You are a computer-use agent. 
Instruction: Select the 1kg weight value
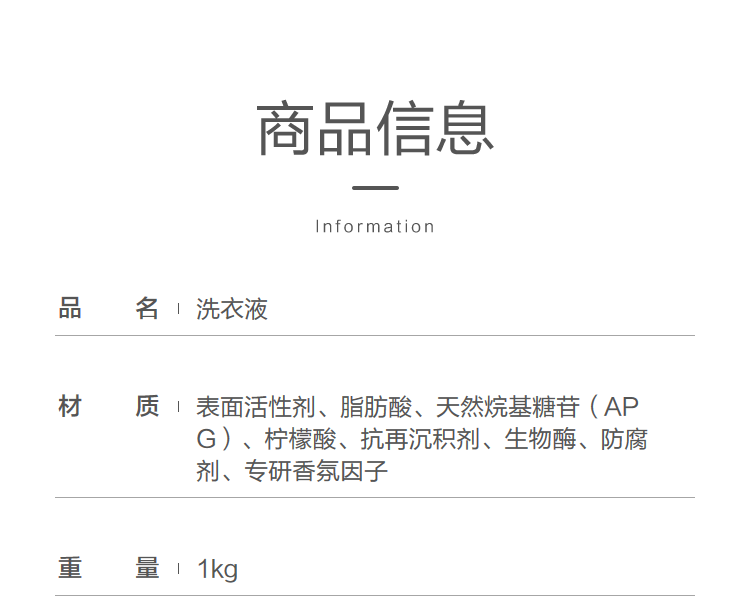[x=218, y=570]
